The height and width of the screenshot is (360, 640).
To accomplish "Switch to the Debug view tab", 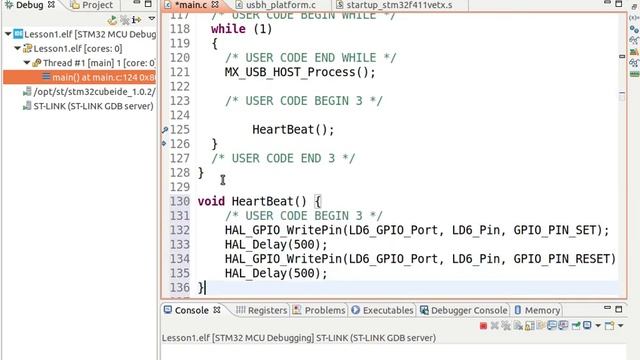I will tap(29, 5).
